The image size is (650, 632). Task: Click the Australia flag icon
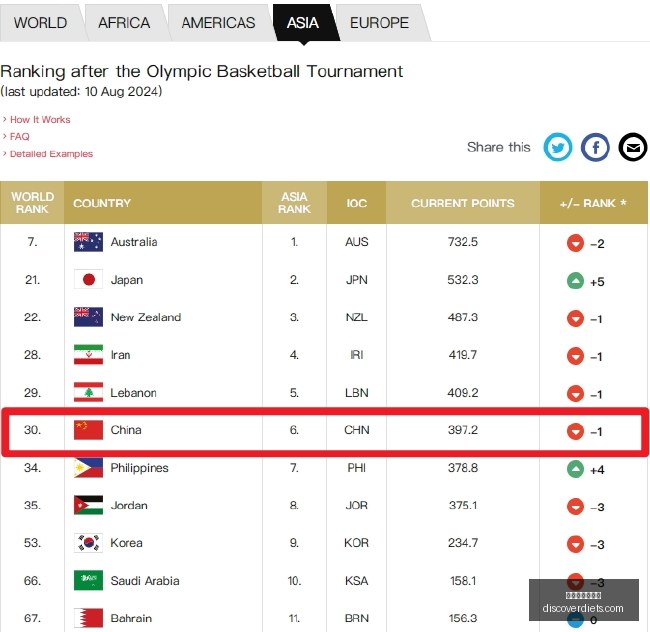pos(88,242)
